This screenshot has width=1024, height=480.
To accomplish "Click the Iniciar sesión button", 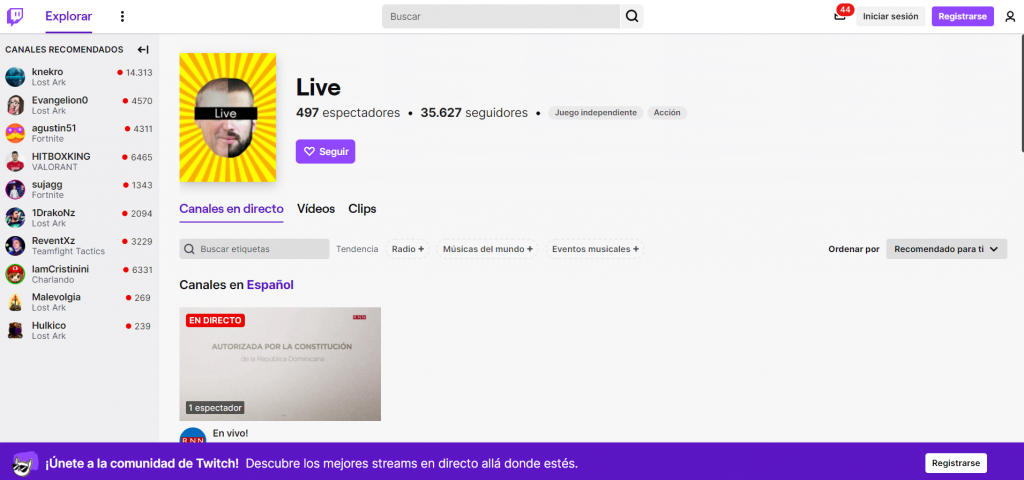I will [890, 16].
